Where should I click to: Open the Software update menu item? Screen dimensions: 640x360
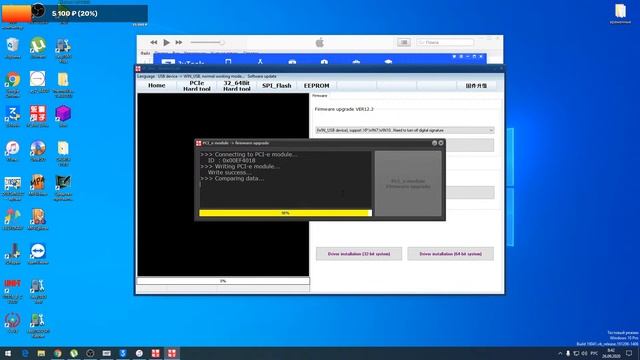coord(262,76)
